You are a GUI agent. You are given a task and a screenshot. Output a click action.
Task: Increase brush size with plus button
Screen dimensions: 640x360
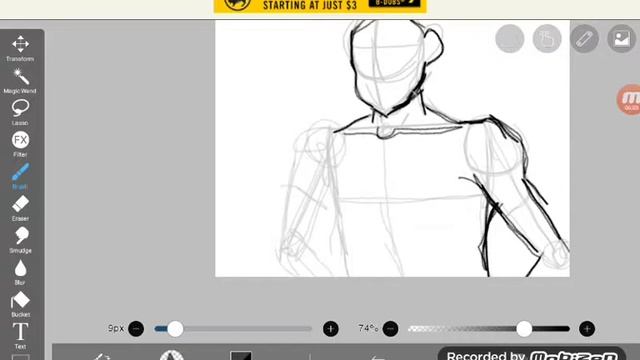point(331,329)
